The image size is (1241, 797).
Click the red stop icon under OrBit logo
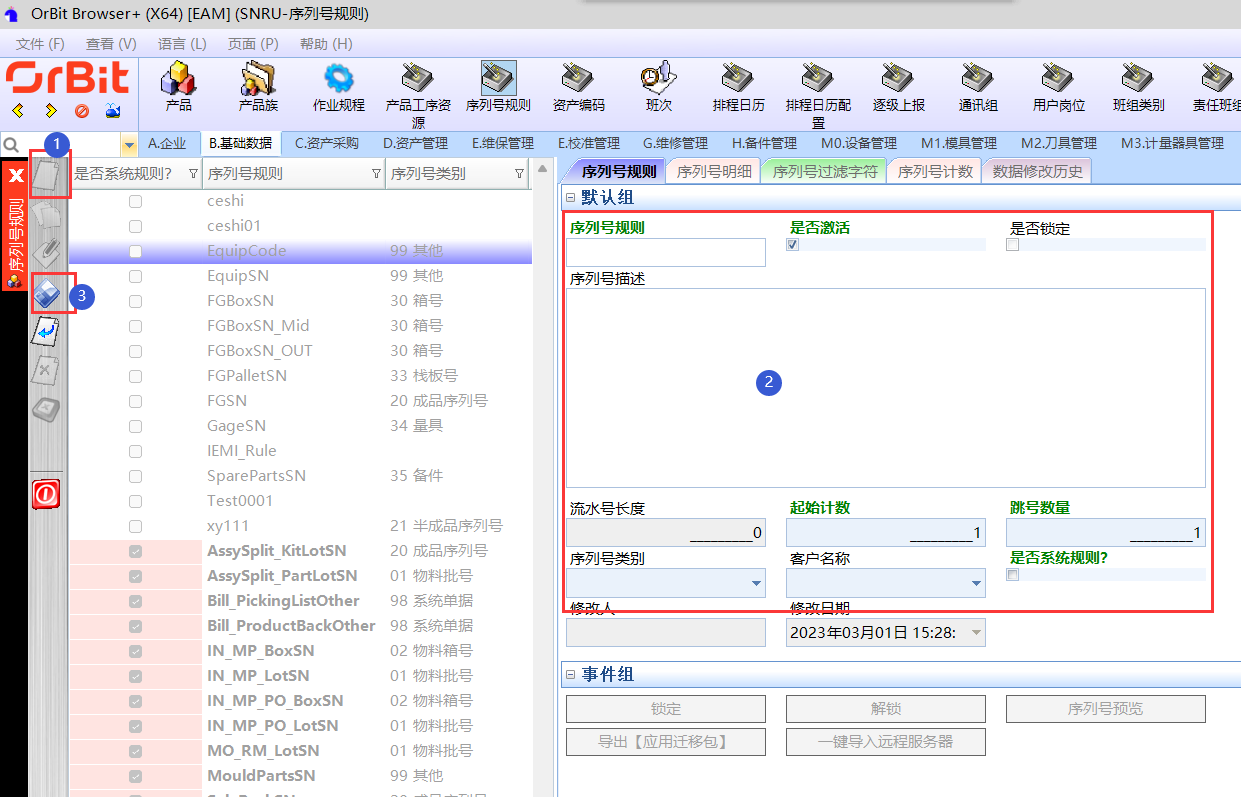(x=82, y=110)
